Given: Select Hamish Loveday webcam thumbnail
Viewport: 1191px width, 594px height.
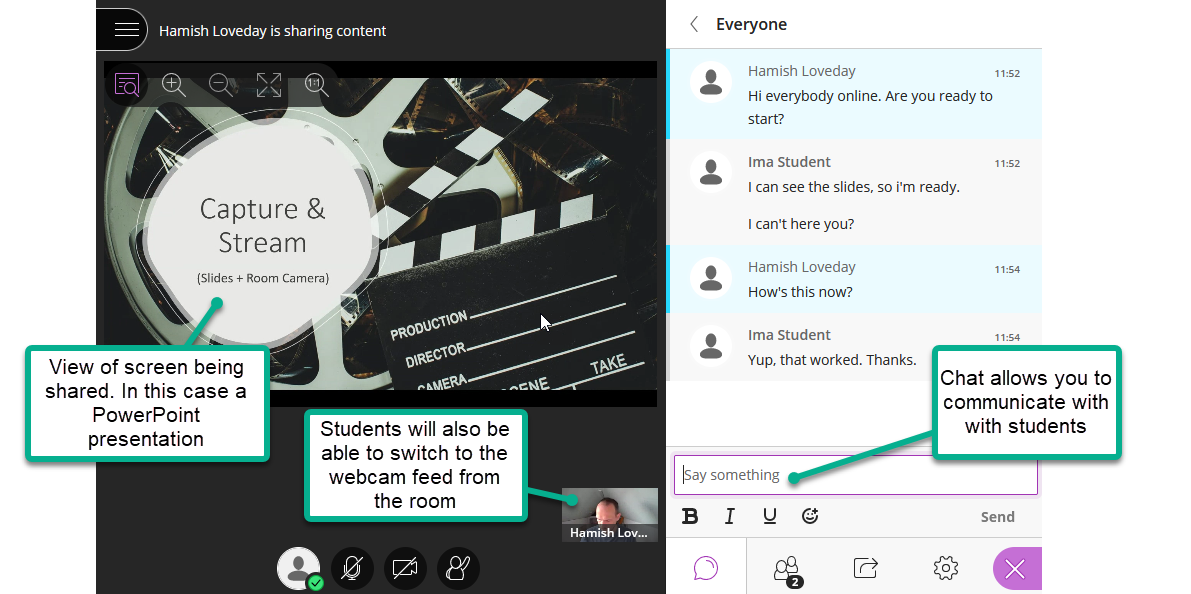Looking at the screenshot, I should [610, 514].
